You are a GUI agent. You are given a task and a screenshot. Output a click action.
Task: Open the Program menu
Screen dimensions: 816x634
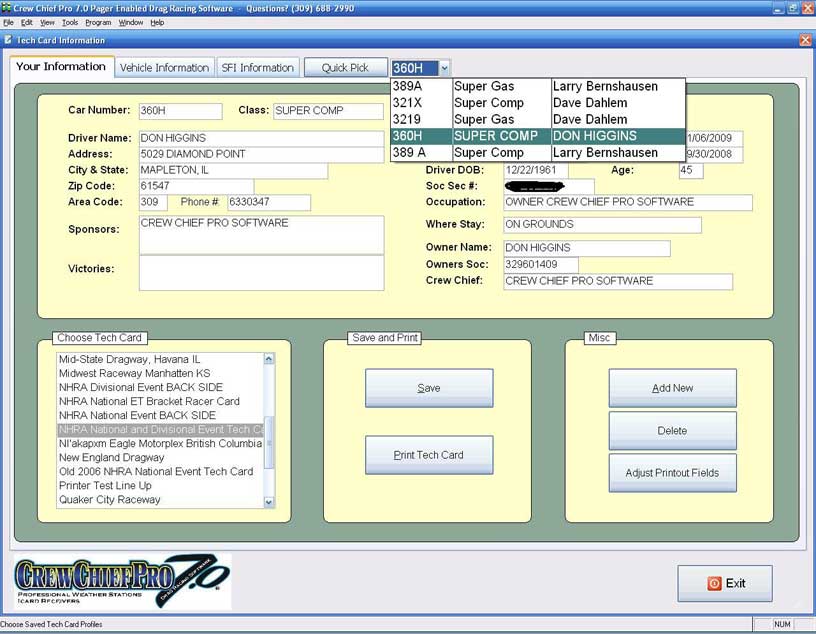[x=98, y=22]
